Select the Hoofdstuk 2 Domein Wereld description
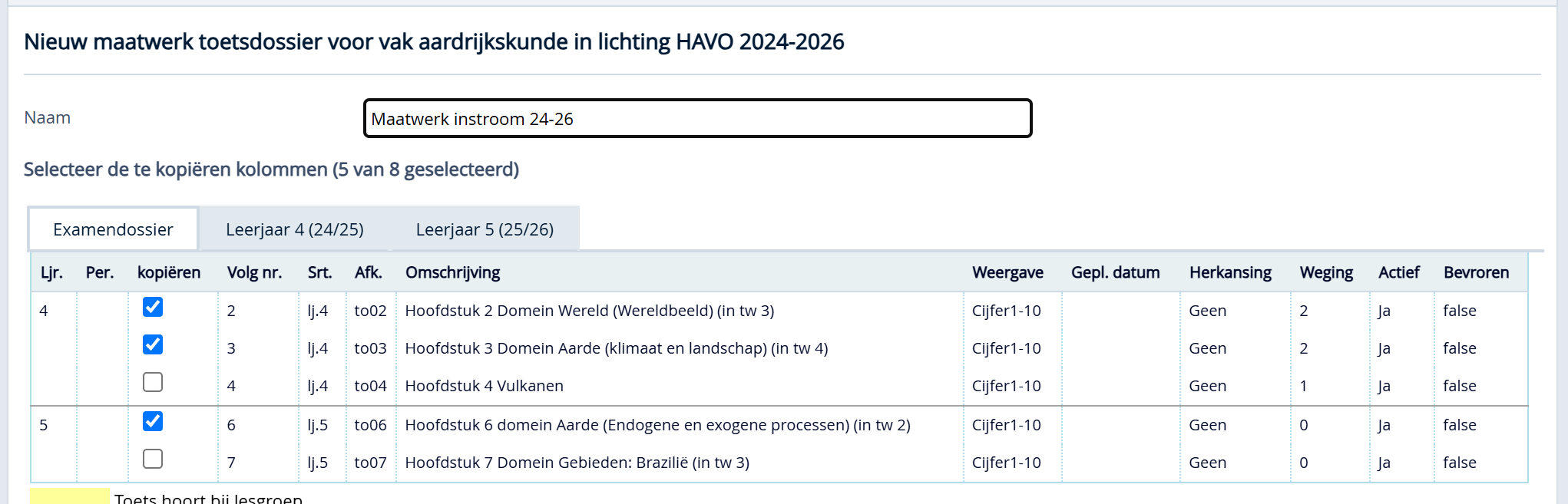Viewport: 1568px width, 504px height. (589, 311)
